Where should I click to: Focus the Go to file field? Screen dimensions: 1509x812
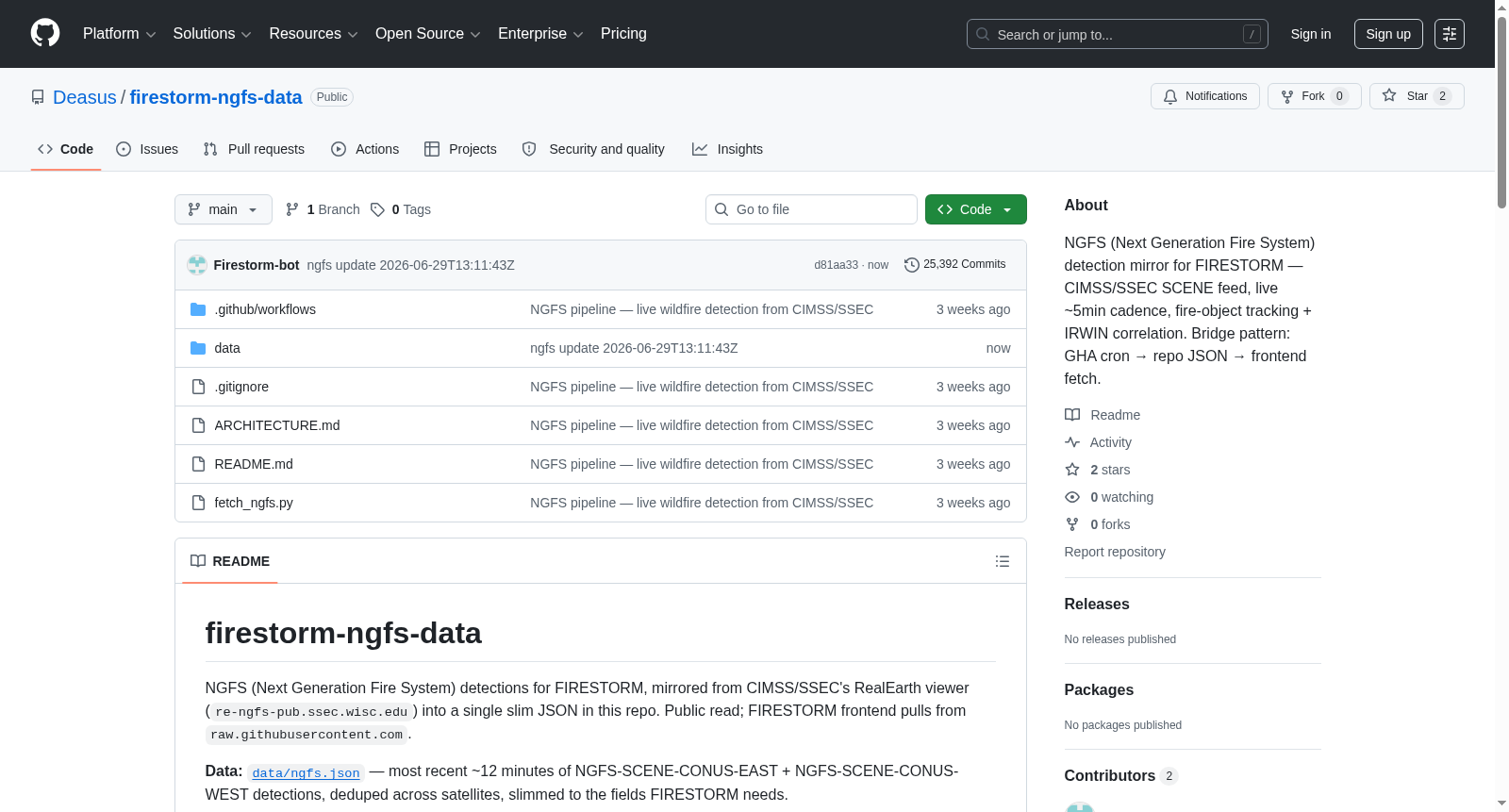pyautogui.click(x=811, y=209)
